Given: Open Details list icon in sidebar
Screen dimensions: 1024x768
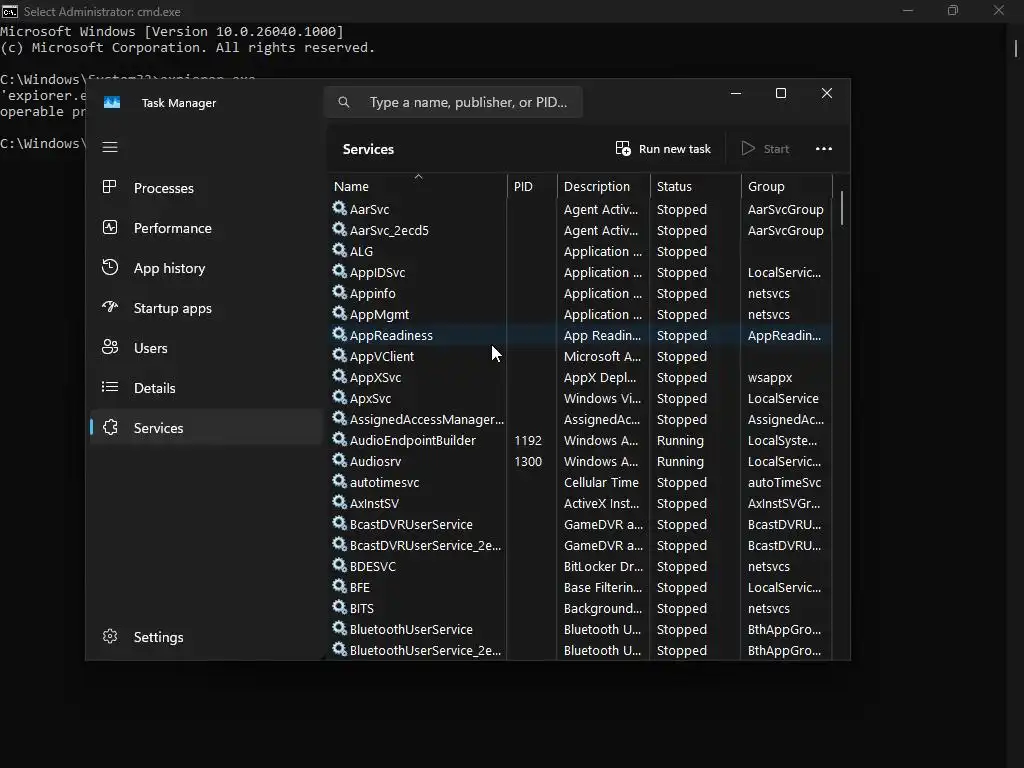Looking at the screenshot, I should [110, 388].
